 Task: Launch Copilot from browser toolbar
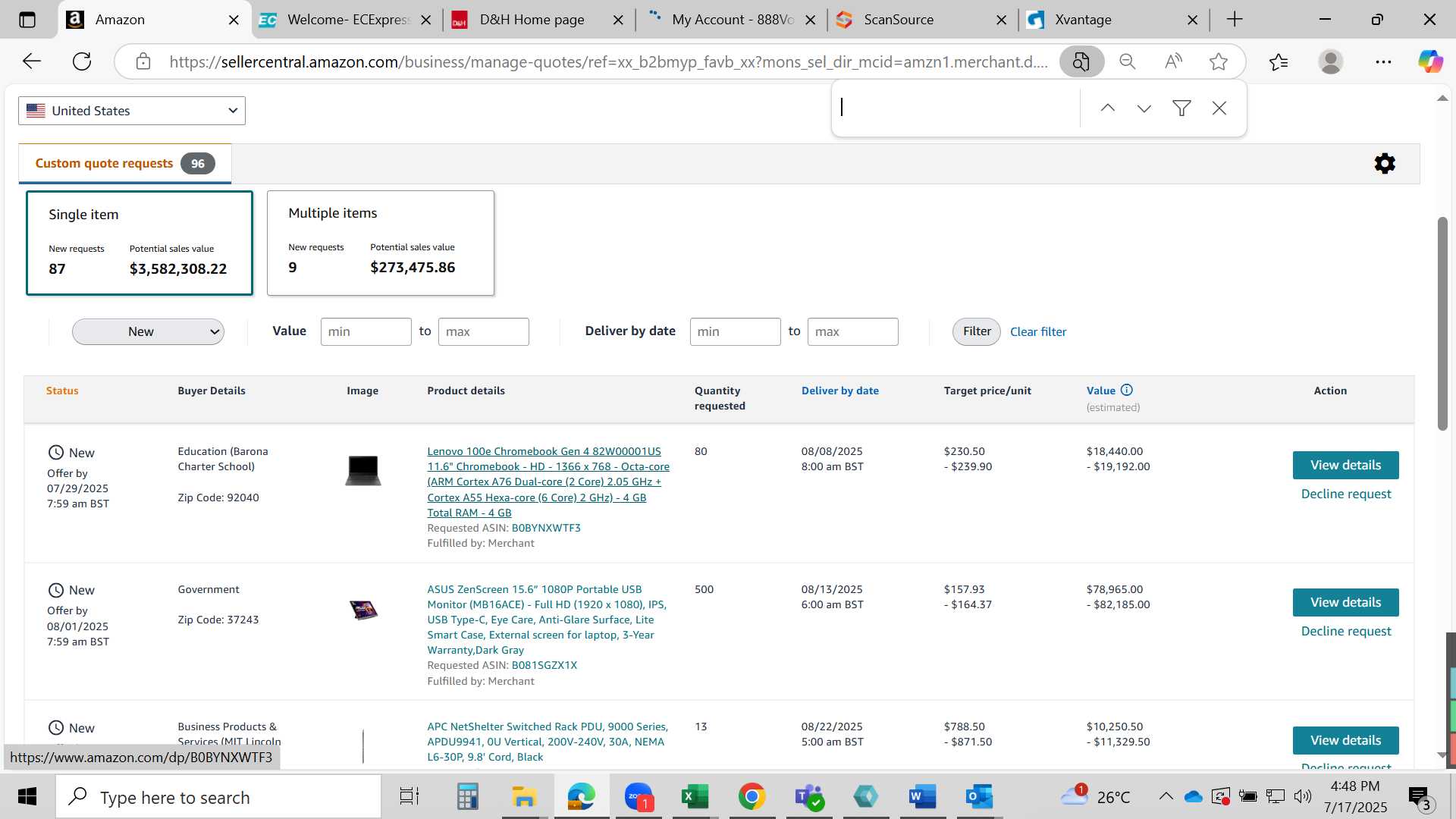pos(1430,61)
